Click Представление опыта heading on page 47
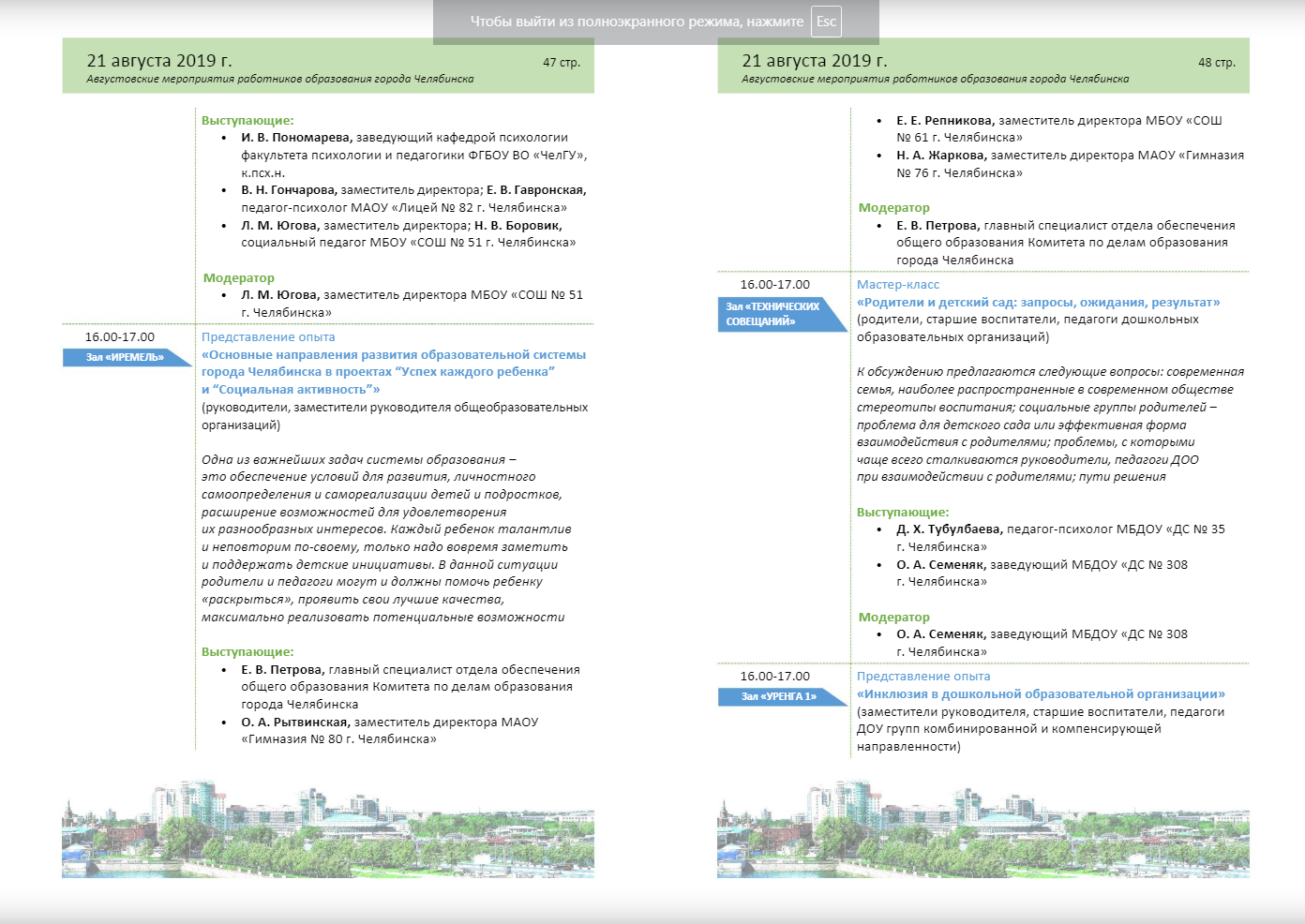 [x=268, y=337]
